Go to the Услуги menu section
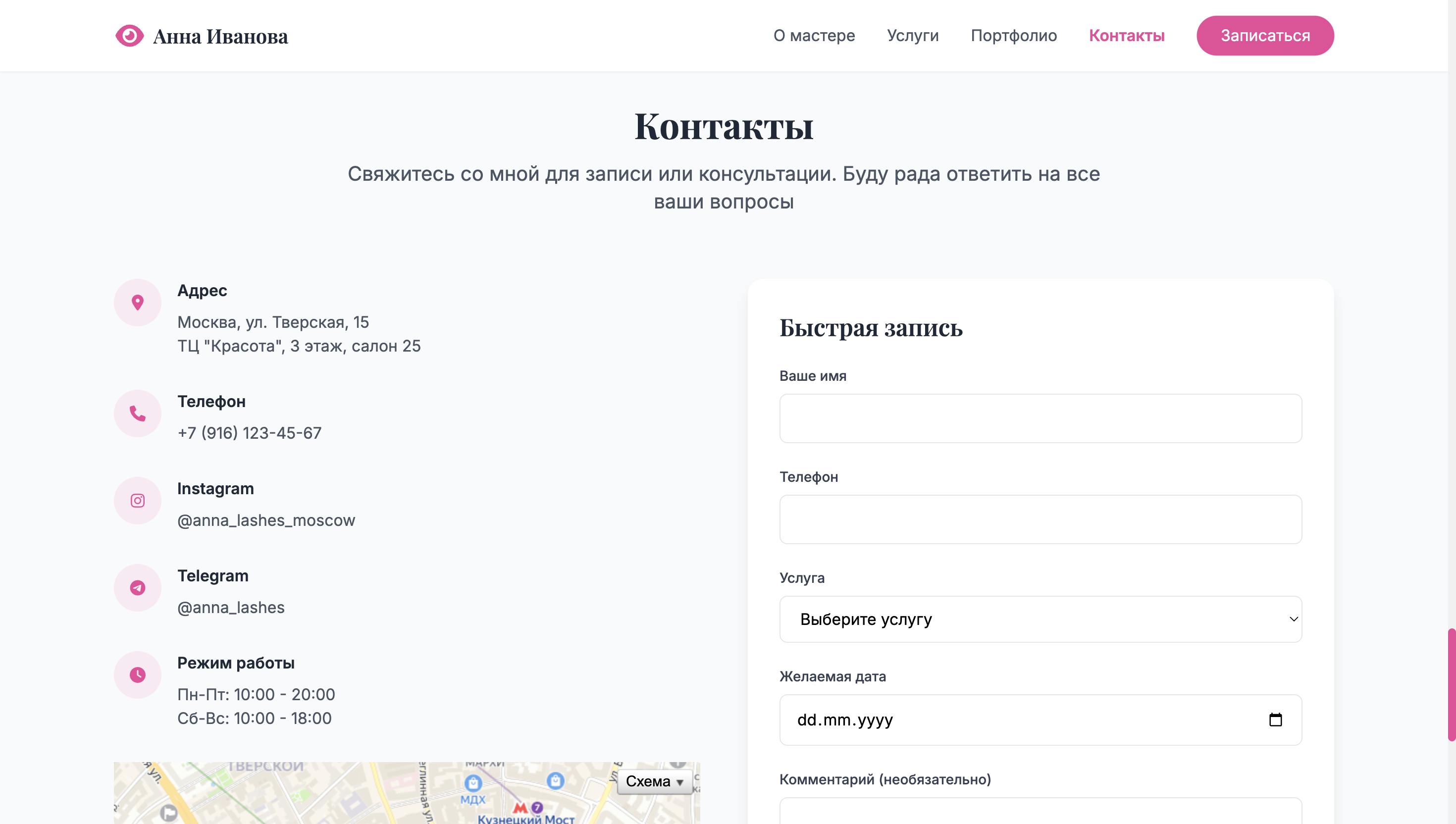Viewport: 1456px width, 824px height. coord(912,36)
